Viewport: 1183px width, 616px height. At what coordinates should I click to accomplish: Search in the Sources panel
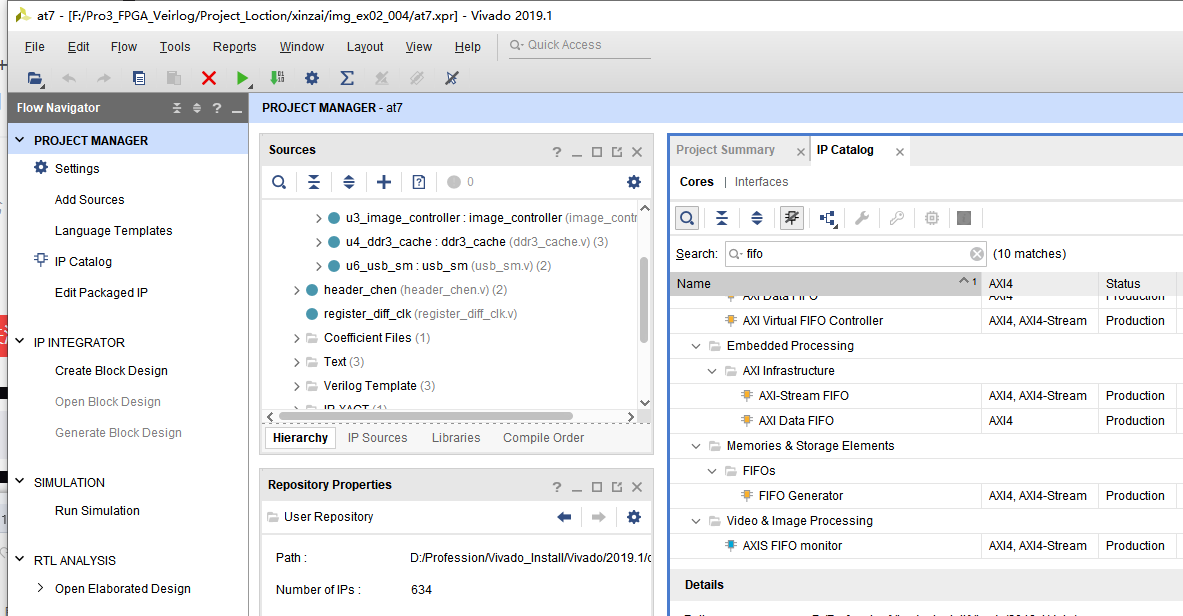[279, 182]
